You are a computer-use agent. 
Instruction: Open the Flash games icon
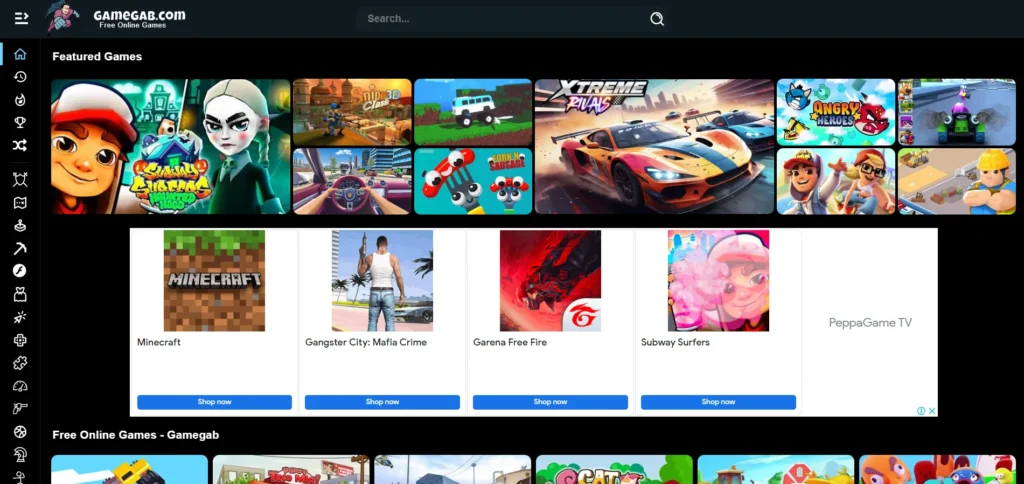click(x=20, y=271)
